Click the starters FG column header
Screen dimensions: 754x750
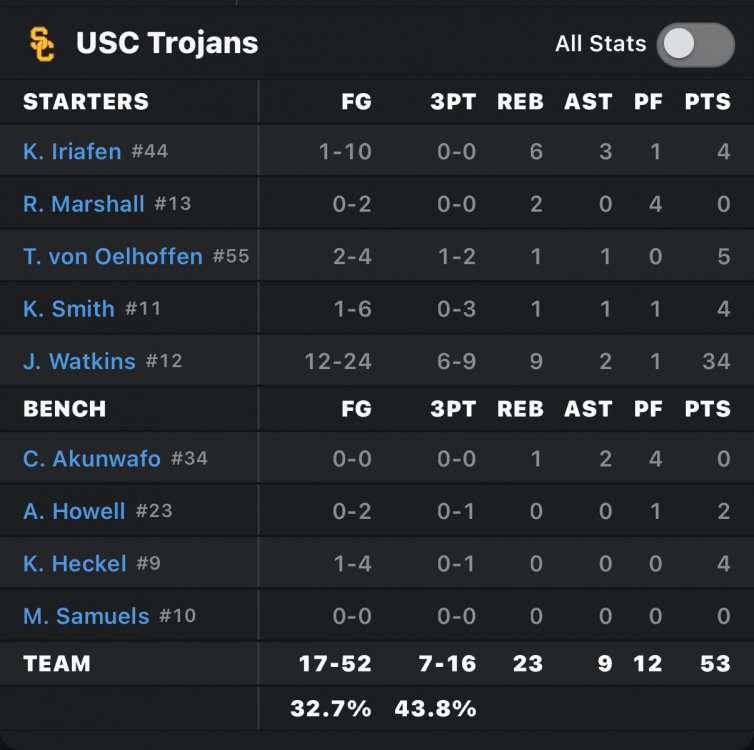click(x=356, y=101)
